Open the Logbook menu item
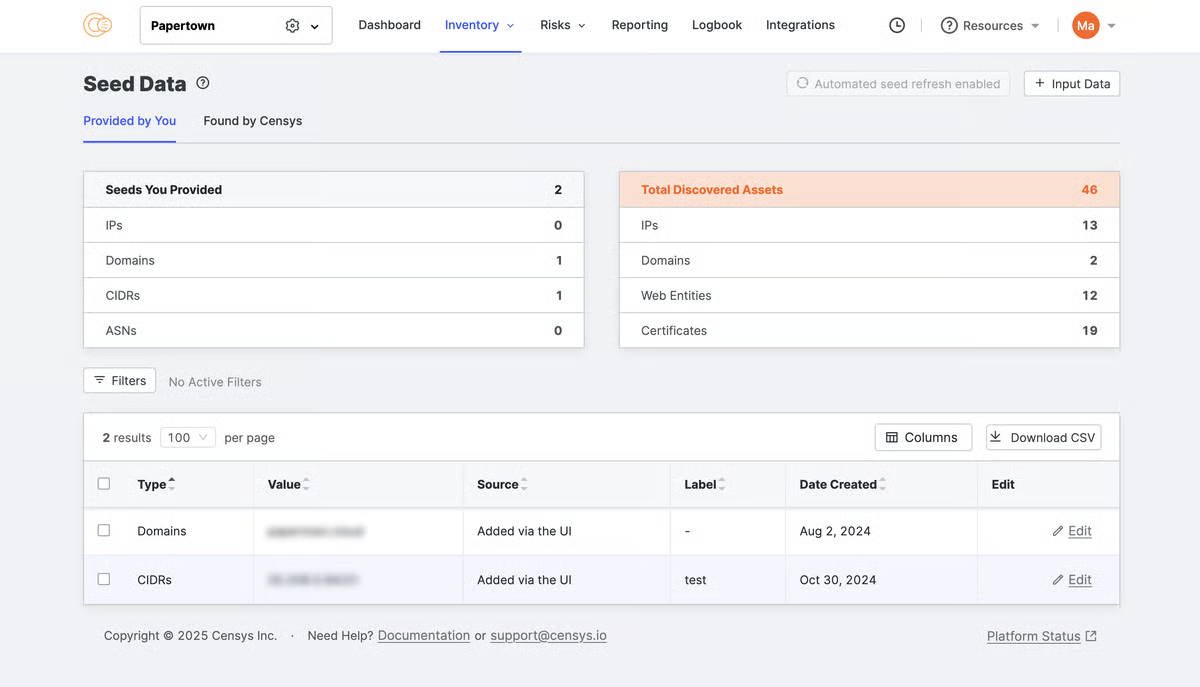The image size is (1200, 687). (x=716, y=26)
